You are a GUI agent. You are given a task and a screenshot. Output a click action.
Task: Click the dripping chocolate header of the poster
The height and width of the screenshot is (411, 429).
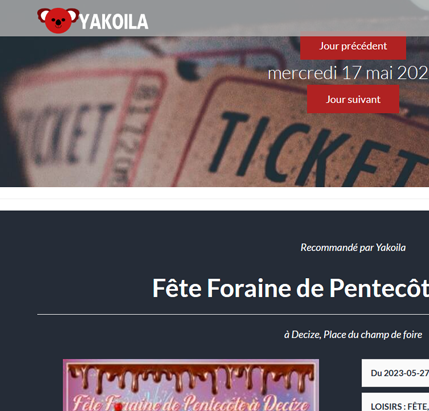pyautogui.click(x=191, y=377)
